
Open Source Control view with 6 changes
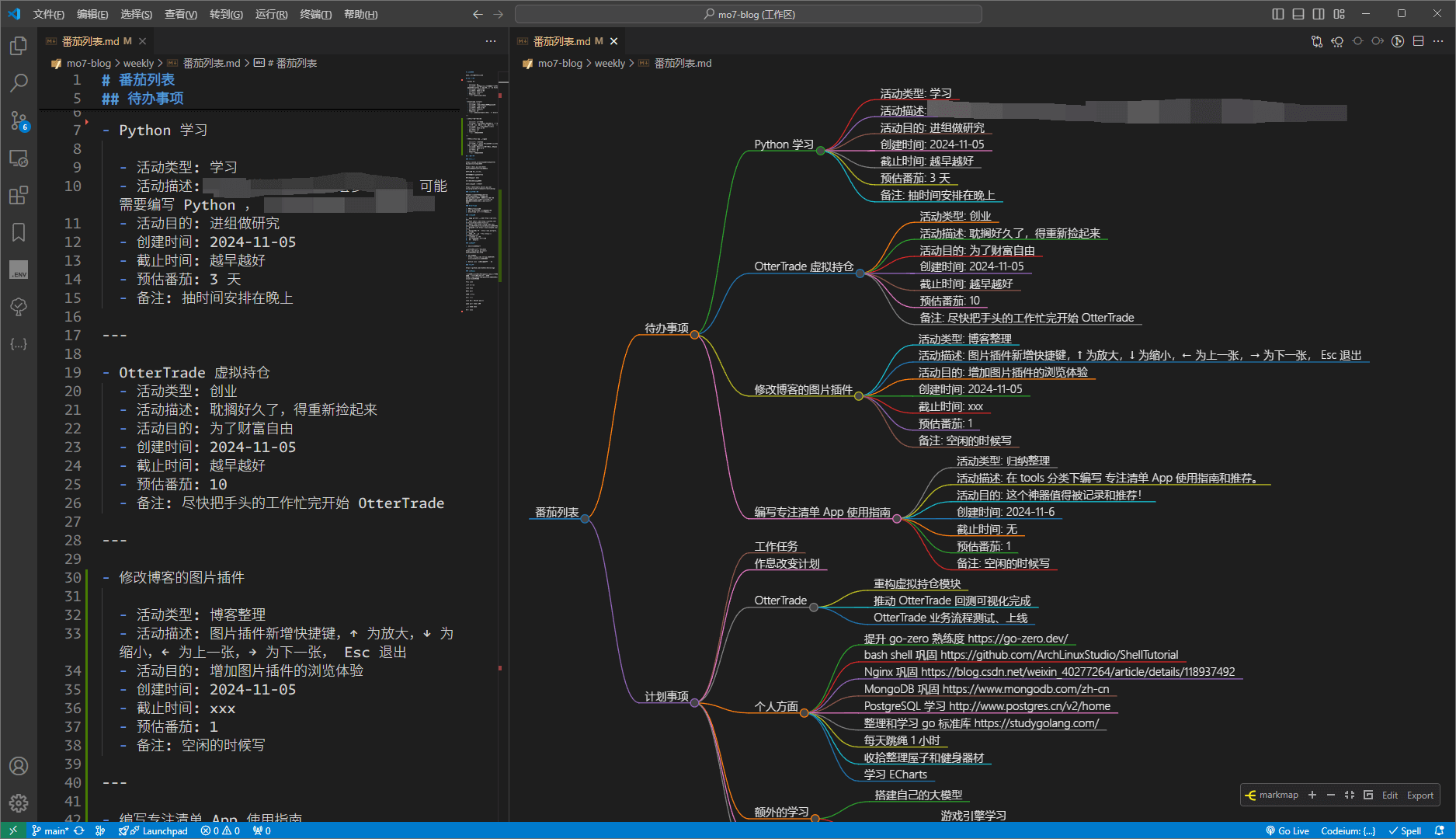coord(19,120)
